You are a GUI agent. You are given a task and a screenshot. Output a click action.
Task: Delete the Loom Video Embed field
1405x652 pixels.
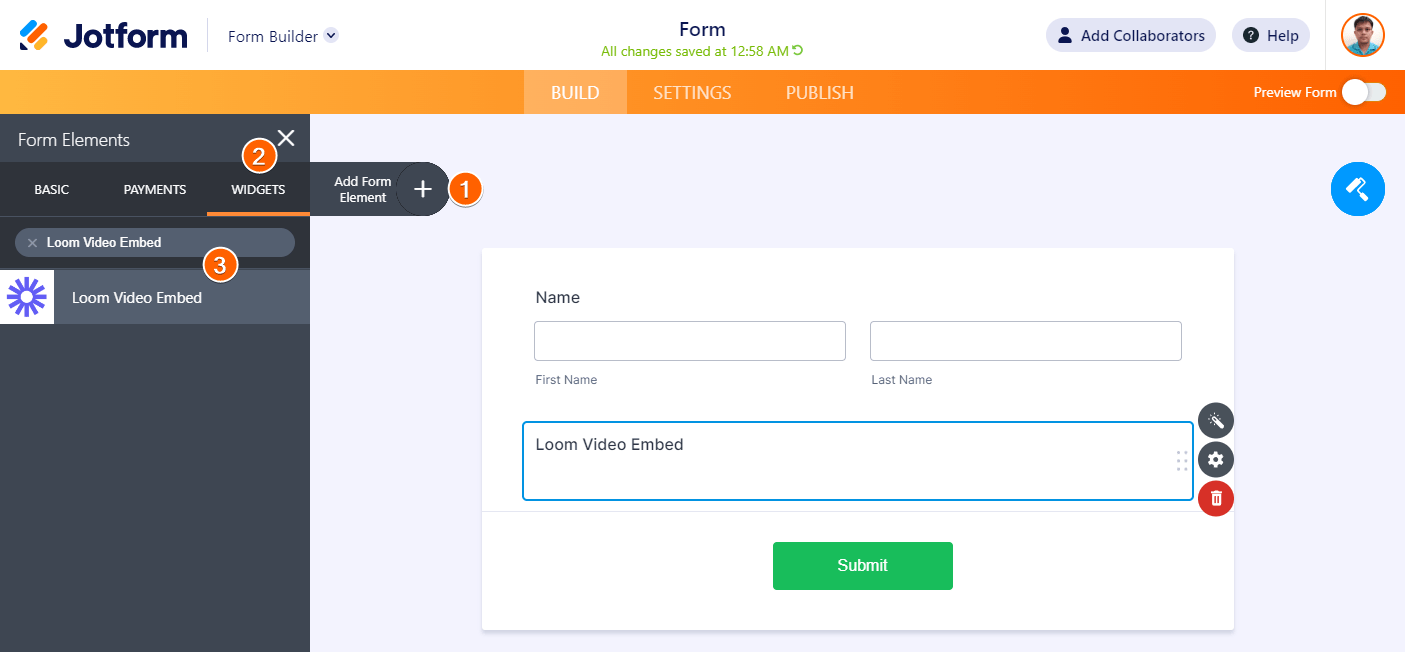click(x=1216, y=498)
